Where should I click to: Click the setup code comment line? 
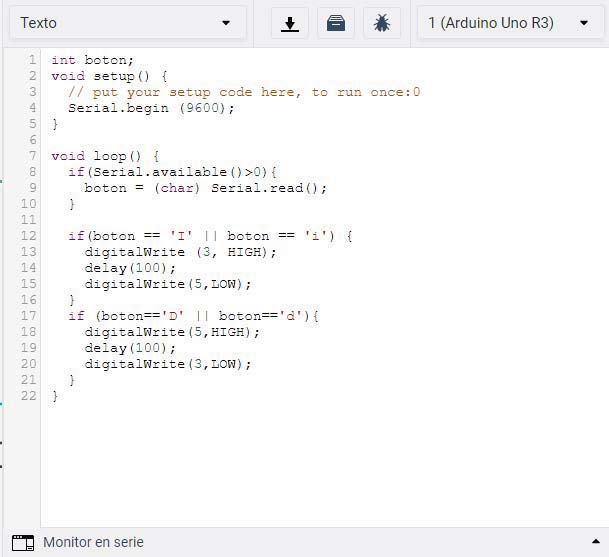pos(243,92)
